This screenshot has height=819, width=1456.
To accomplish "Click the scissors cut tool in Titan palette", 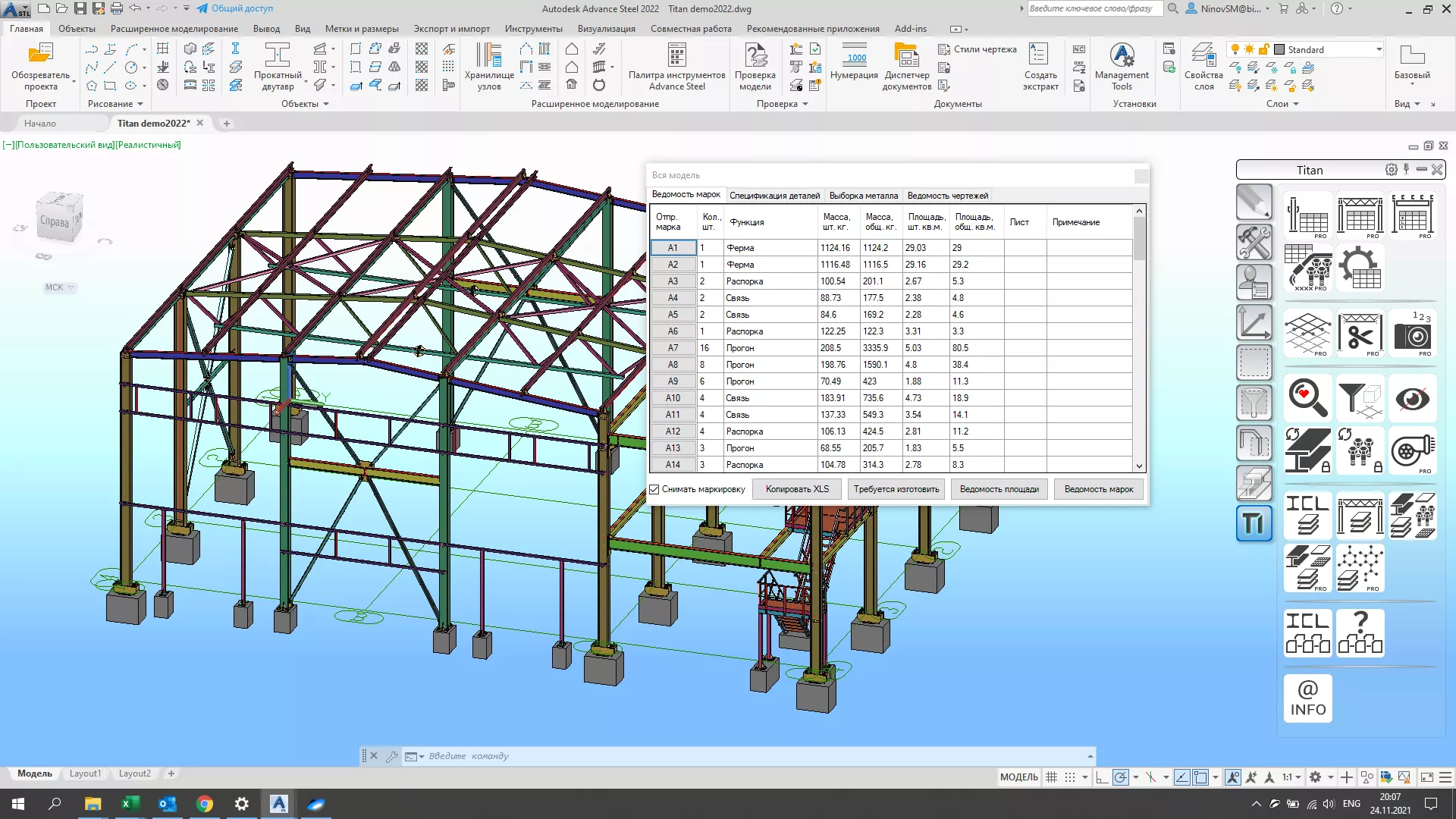I will 1360,334.
